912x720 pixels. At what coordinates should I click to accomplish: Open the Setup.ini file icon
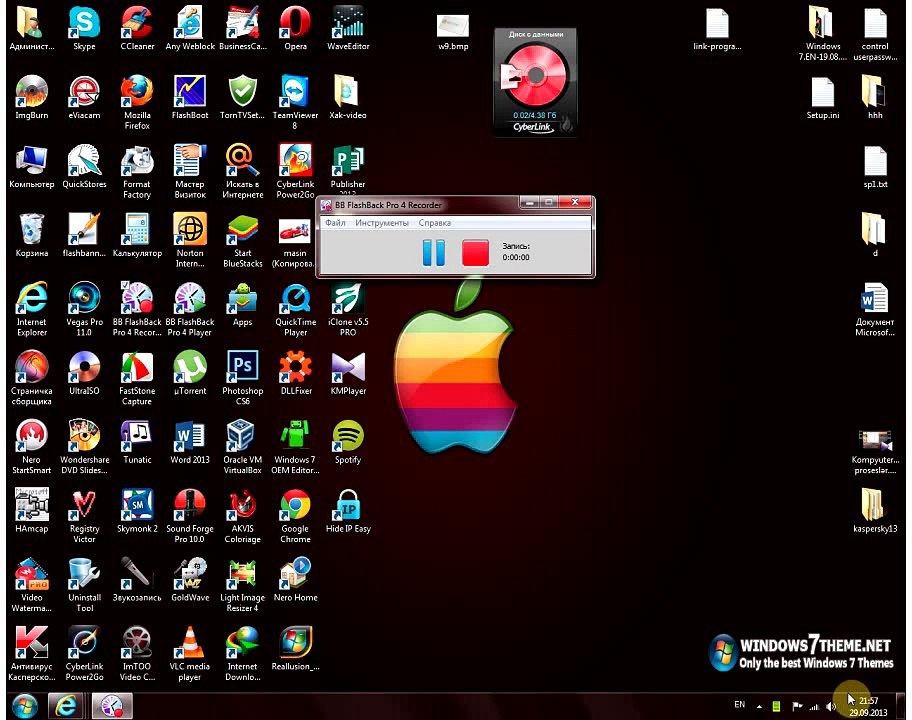click(822, 97)
